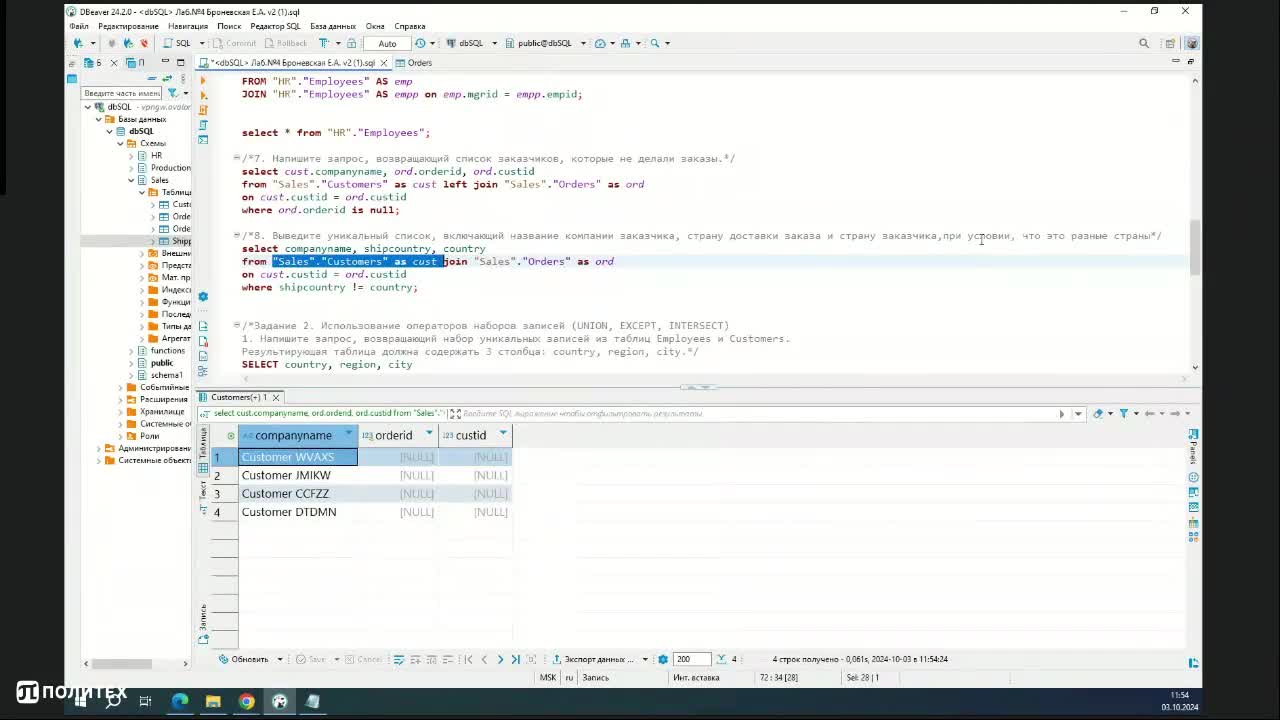
Task: Close the Лаб.№4 SQL script tab
Action: [384, 63]
